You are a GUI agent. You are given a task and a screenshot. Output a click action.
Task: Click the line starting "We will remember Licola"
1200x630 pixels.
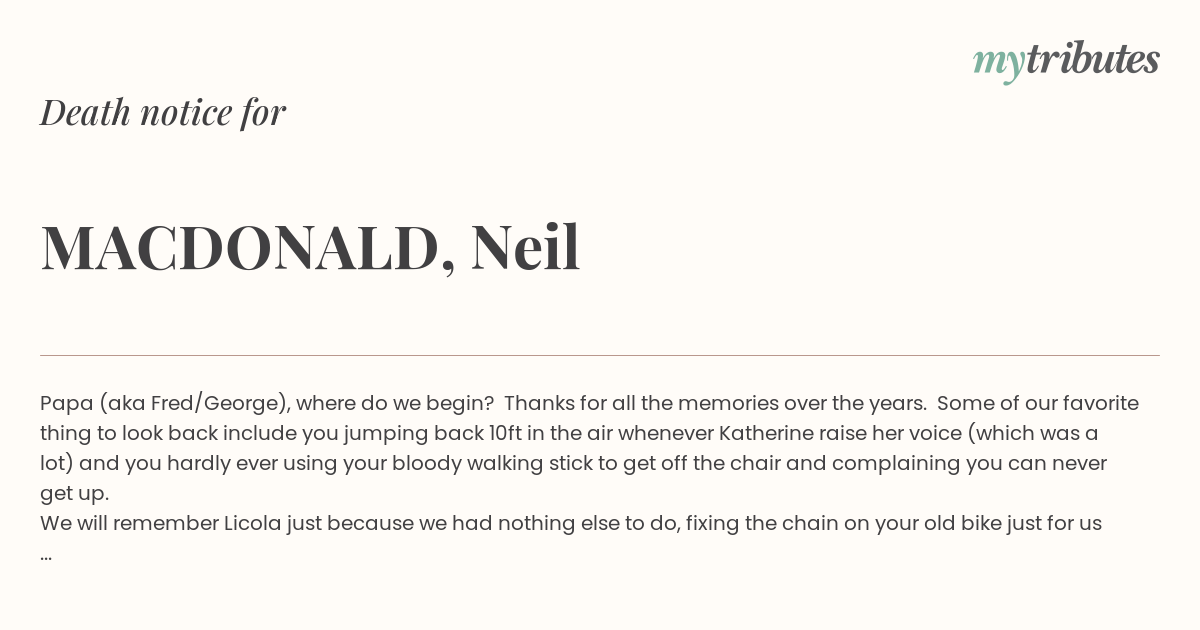click(x=571, y=523)
